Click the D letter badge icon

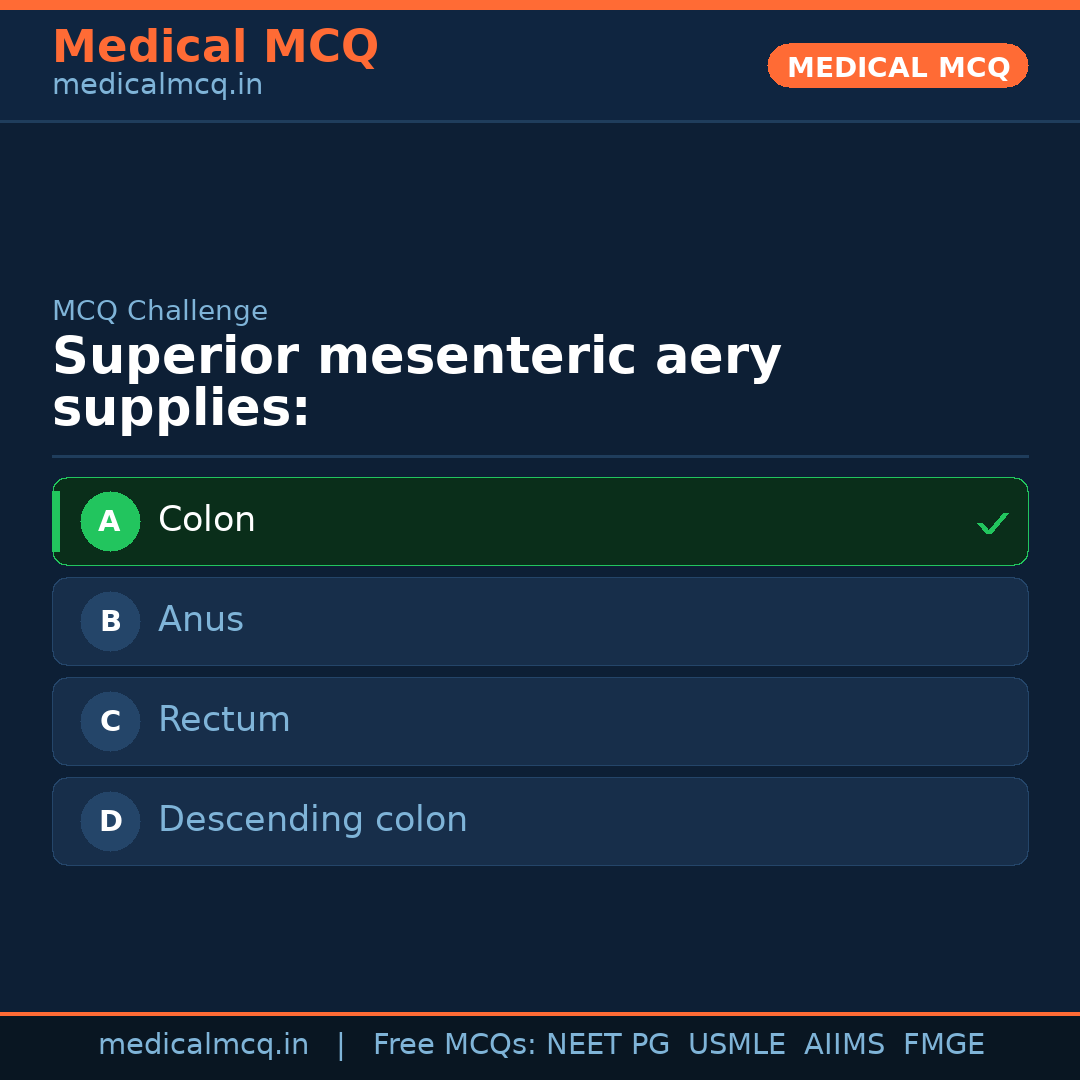[x=110, y=821]
